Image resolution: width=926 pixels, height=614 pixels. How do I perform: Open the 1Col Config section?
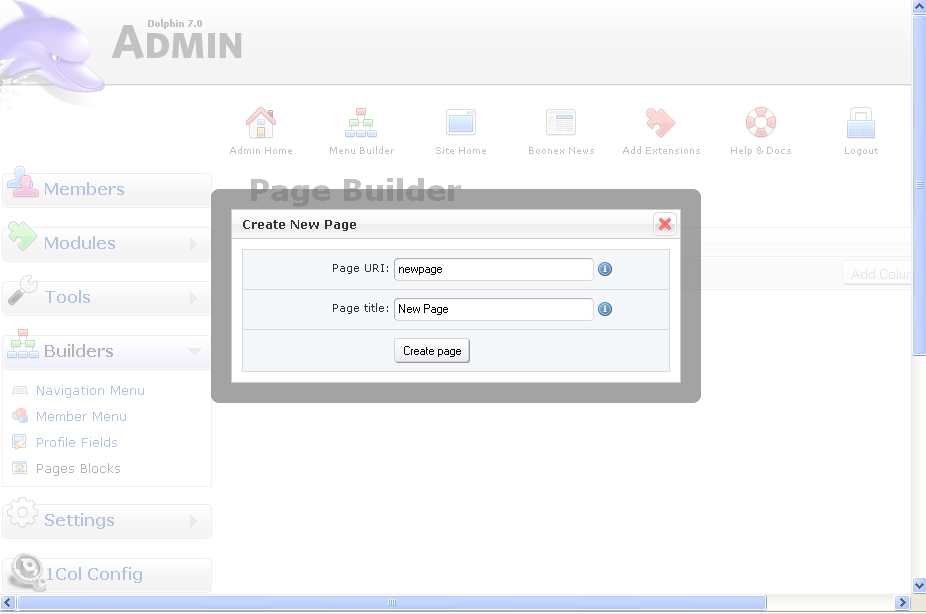click(x=107, y=575)
